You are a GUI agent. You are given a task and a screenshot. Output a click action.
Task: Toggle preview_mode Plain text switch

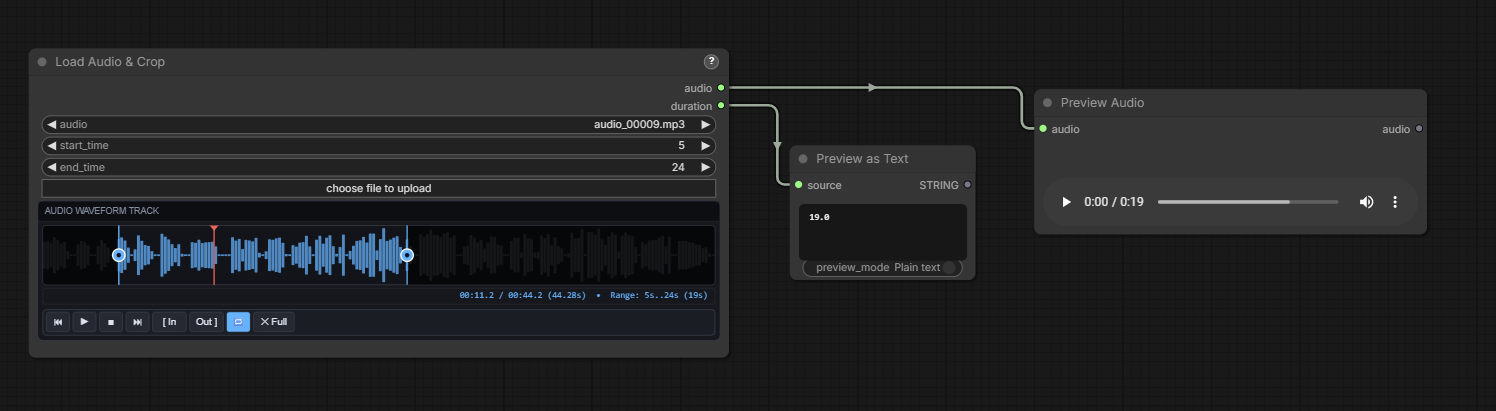882,267
